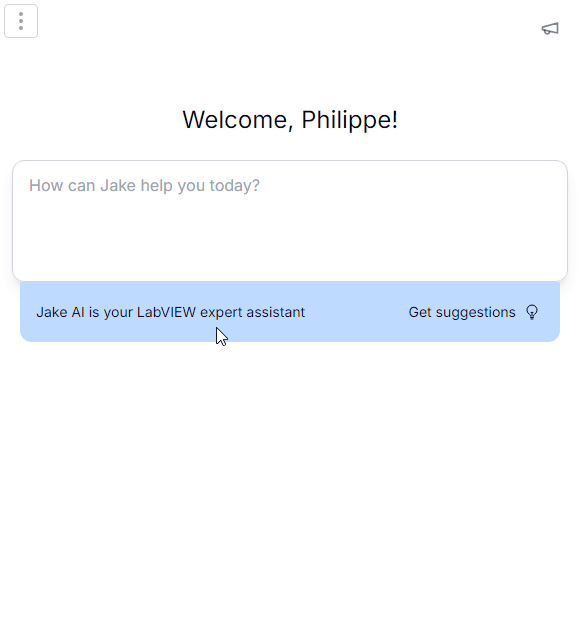
Task: Focus the 'How can Jake help you today?' box
Action: click(x=290, y=221)
